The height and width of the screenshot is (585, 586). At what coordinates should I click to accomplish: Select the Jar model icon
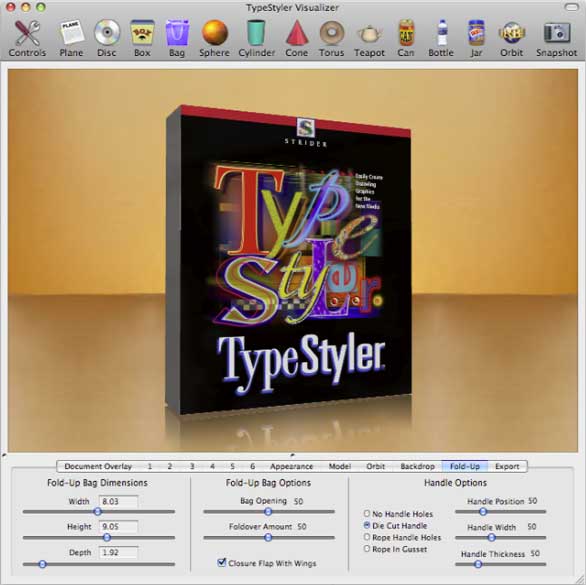pos(476,38)
